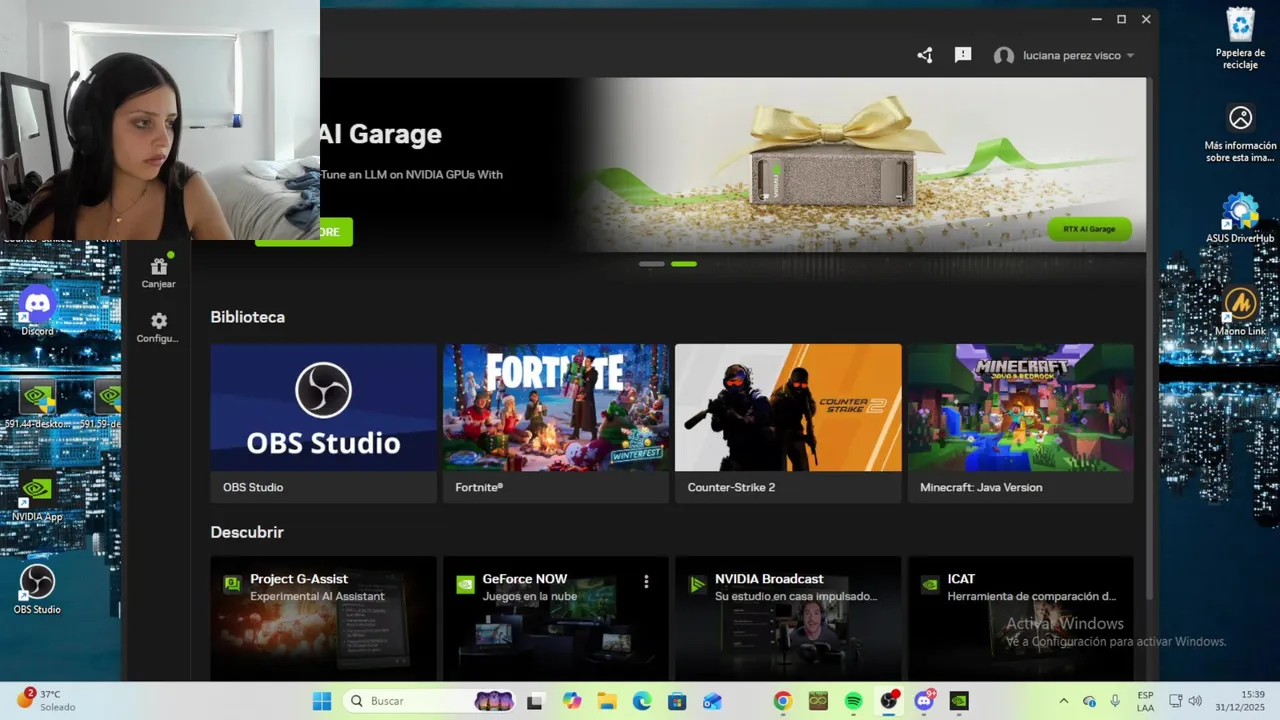Click the ESP LAA language indicator
The image size is (1280, 720).
click(x=1145, y=701)
